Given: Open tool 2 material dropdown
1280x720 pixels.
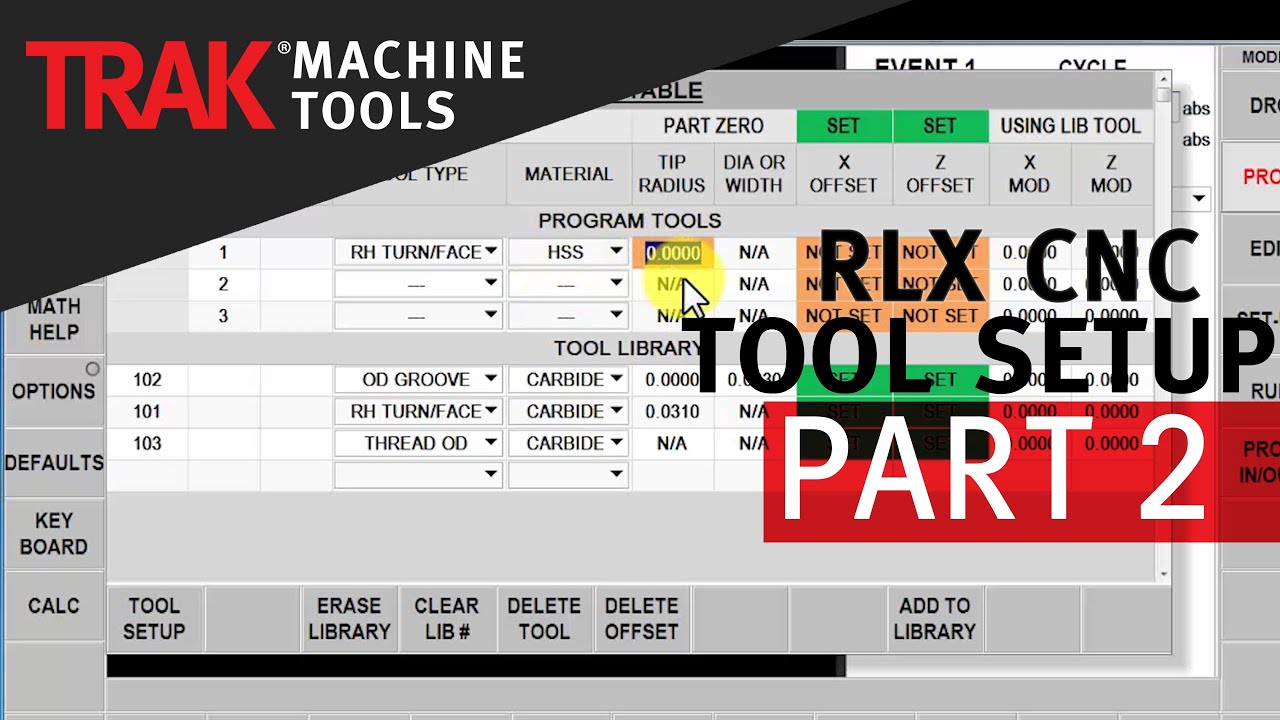Looking at the screenshot, I should [568, 285].
